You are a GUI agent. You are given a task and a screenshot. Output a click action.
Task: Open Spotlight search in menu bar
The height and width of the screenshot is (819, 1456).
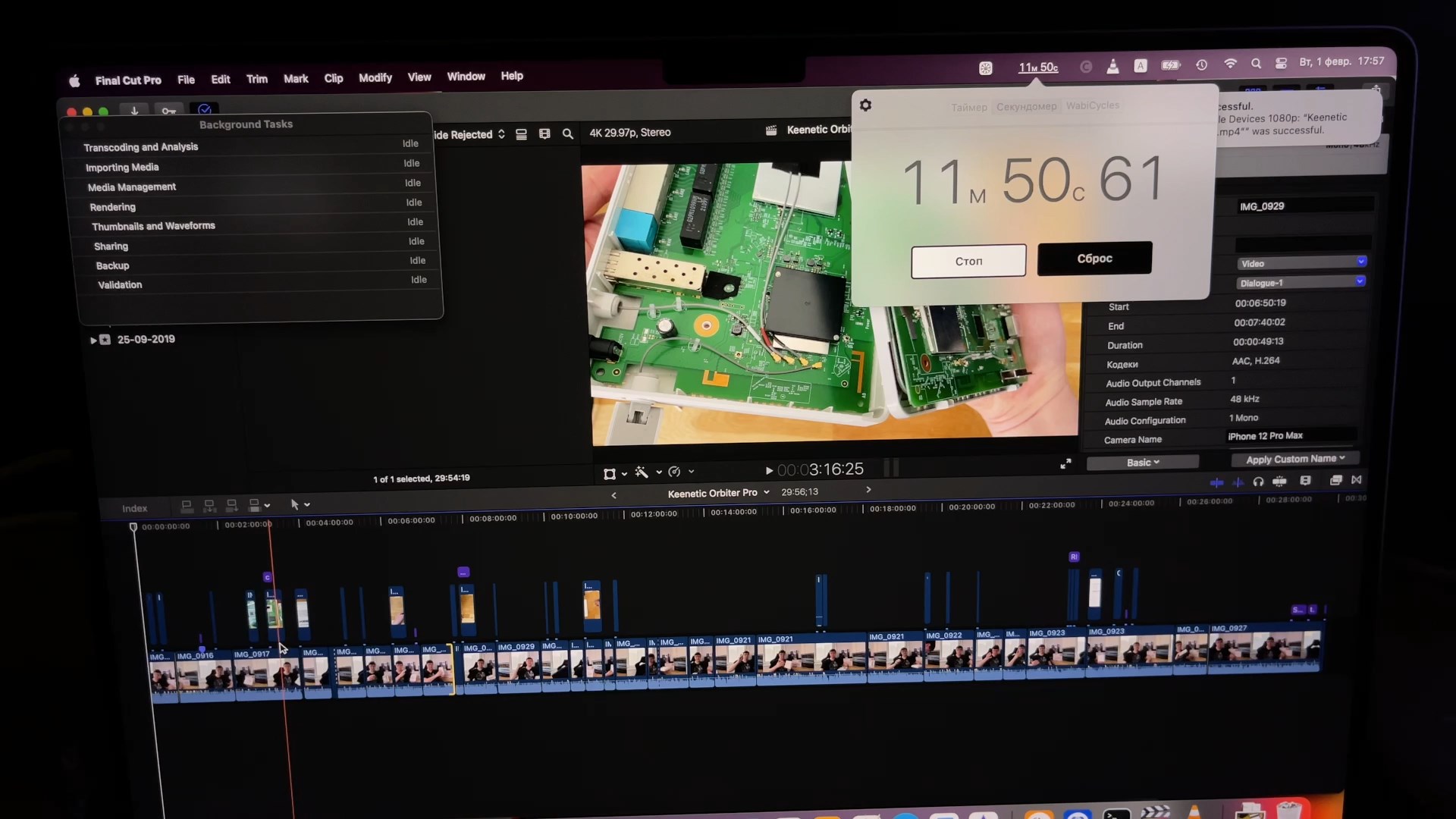tap(1257, 64)
